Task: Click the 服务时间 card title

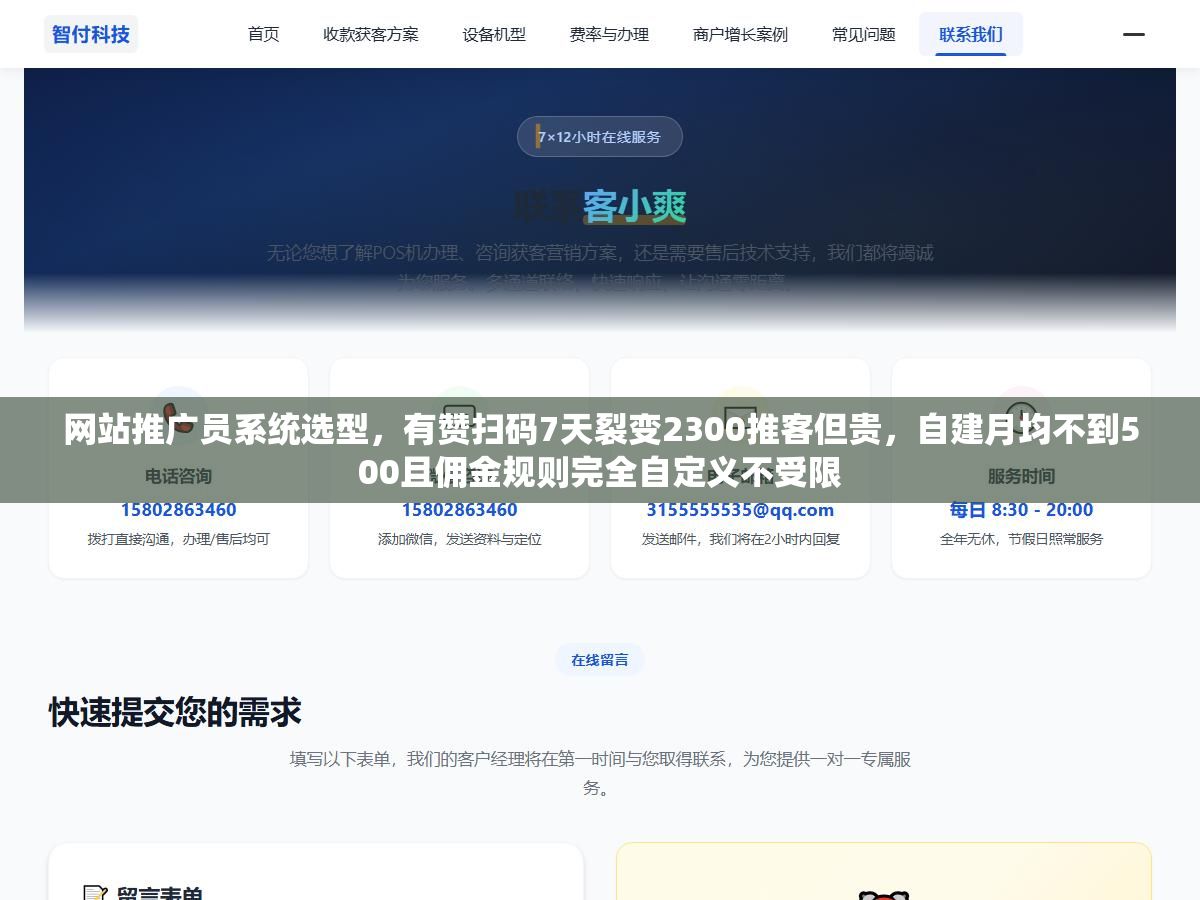Action: pos(1021,476)
